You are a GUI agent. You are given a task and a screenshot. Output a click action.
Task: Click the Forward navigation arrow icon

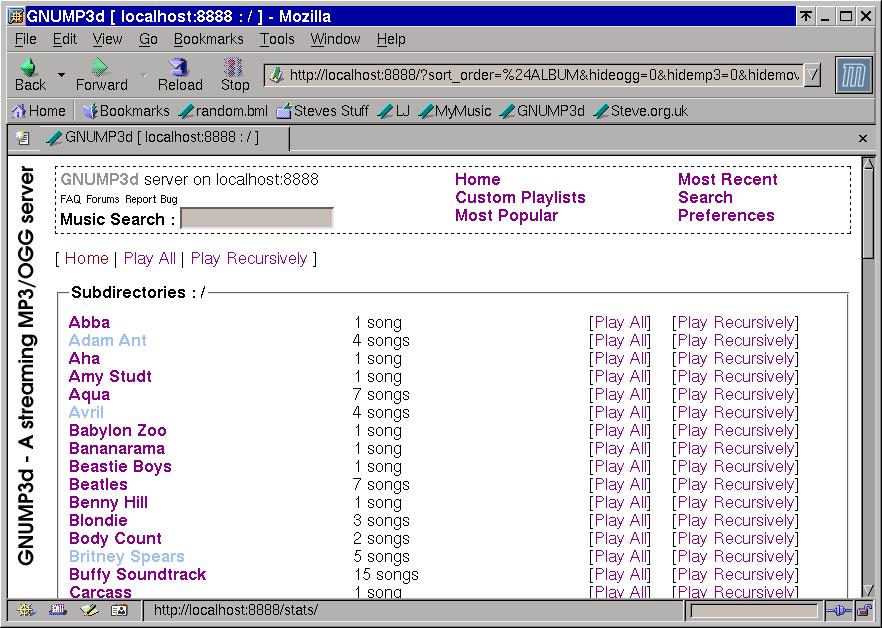click(100, 68)
